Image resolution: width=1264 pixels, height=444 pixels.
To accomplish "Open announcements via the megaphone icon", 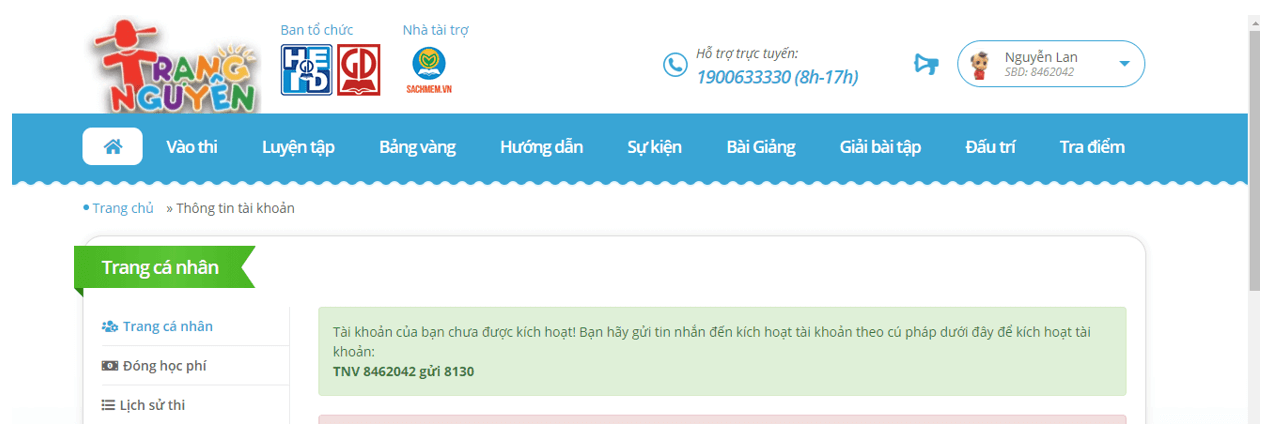I will 926,65.
